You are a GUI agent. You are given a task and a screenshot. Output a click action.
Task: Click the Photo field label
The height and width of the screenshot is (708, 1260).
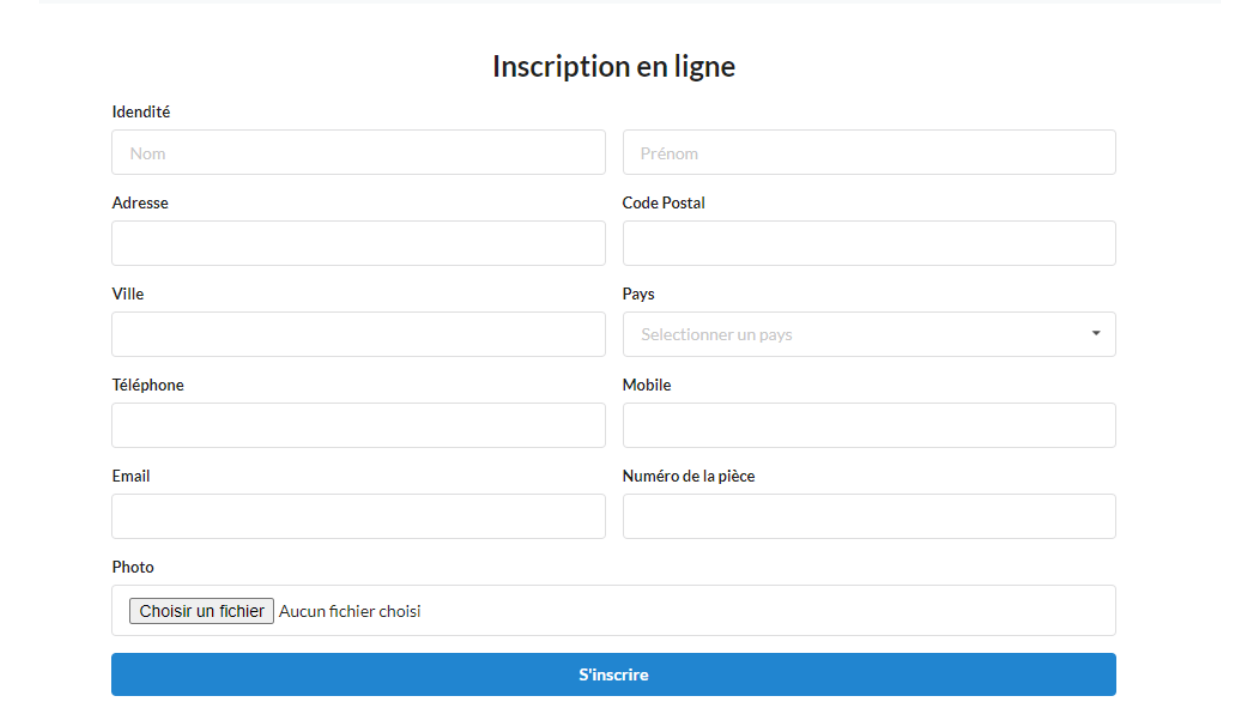coord(133,567)
